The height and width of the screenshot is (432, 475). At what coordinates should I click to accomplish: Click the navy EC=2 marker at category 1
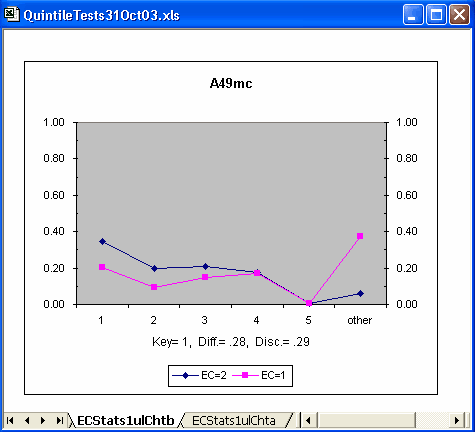click(103, 242)
